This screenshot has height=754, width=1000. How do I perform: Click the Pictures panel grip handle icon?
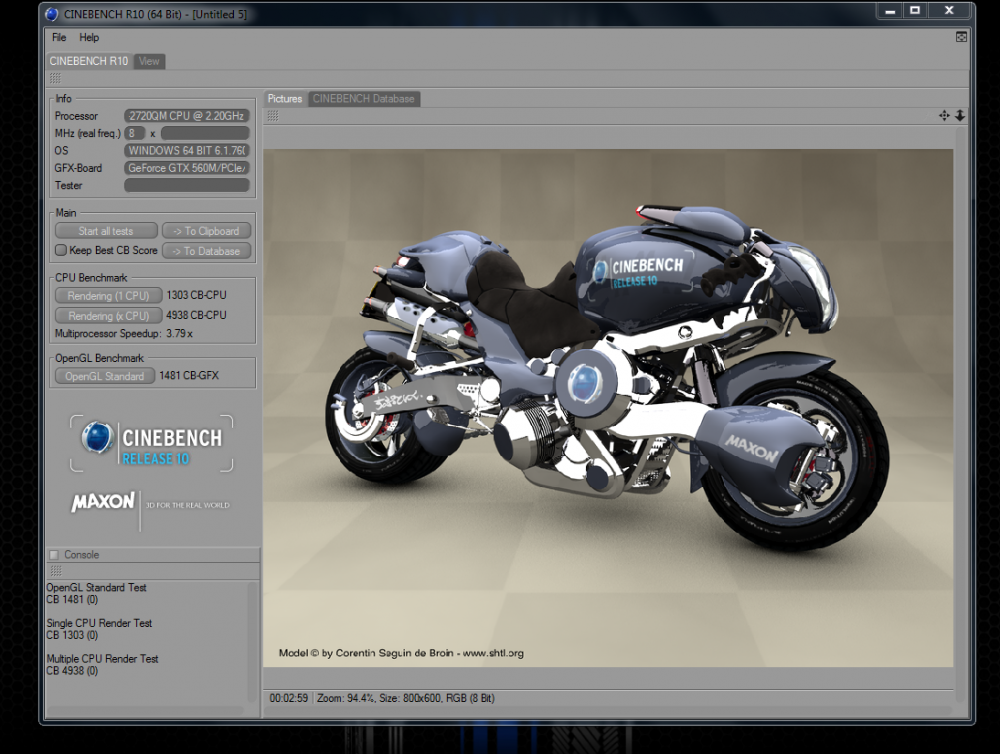pyautogui.click(x=273, y=116)
